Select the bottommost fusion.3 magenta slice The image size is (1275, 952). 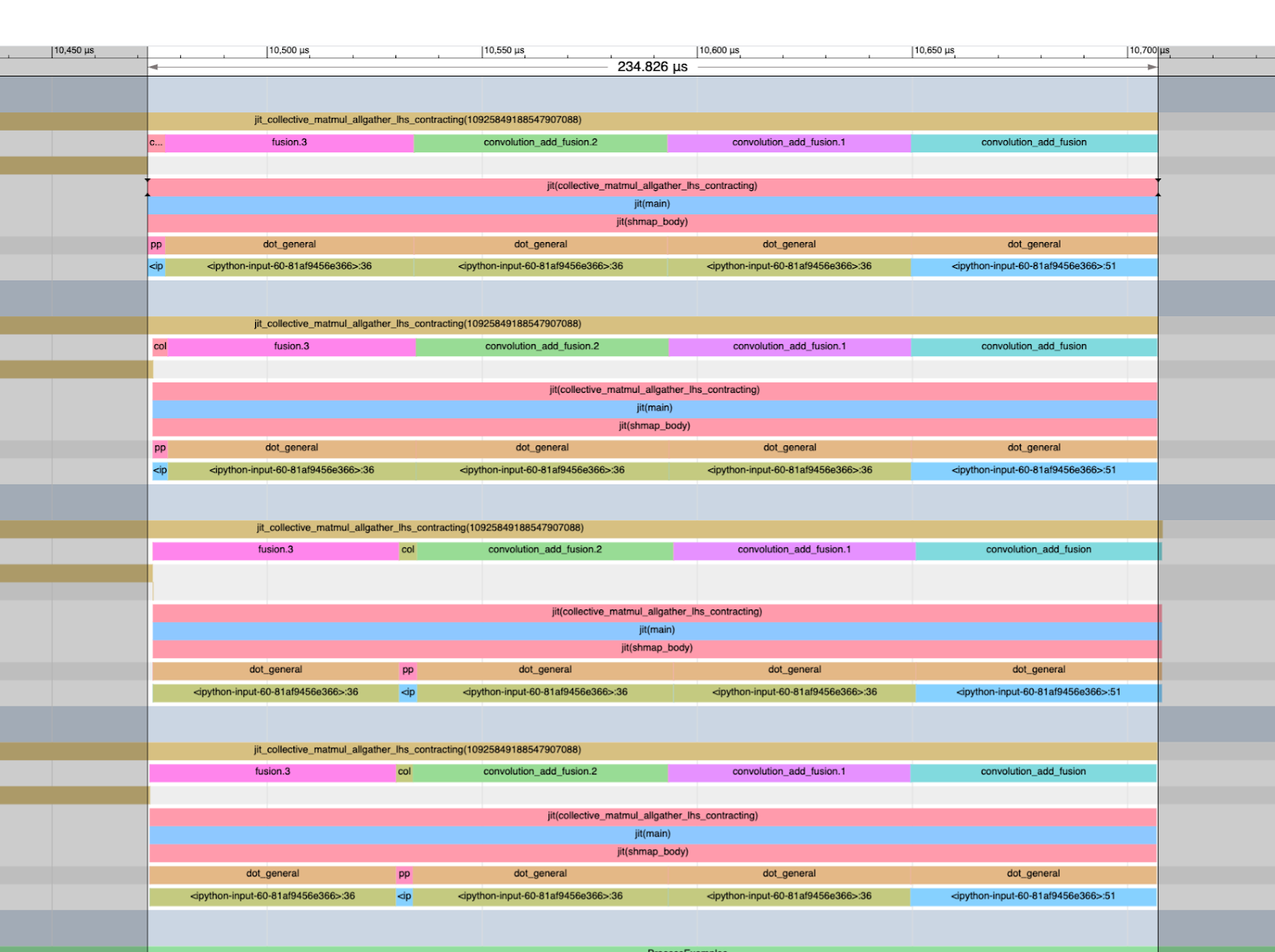point(273,772)
